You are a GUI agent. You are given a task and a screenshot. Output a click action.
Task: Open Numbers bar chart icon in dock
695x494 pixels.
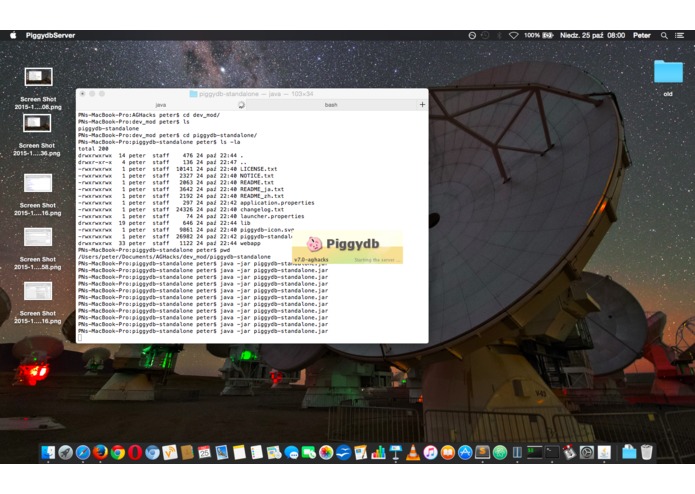click(x=378, y=453)
